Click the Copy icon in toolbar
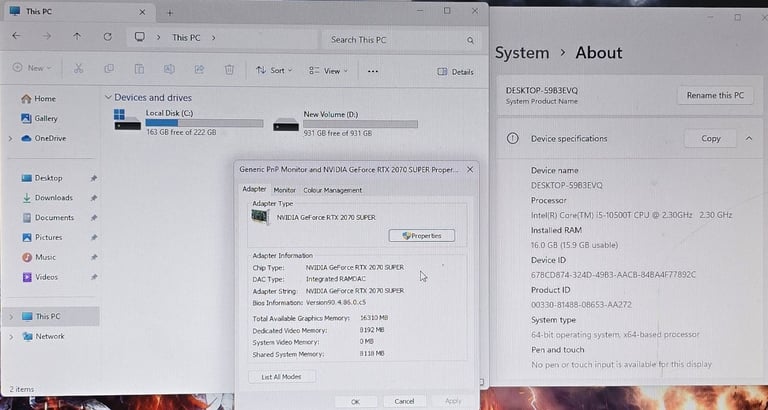 (109, 69)
